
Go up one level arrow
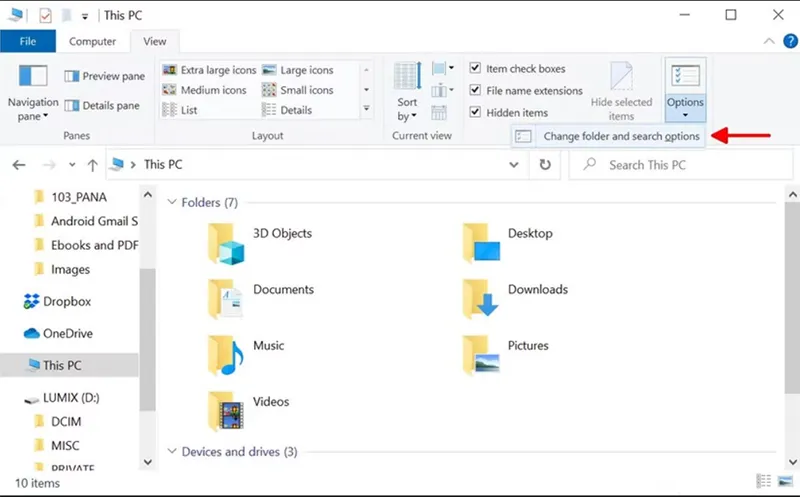click(92, 165)
